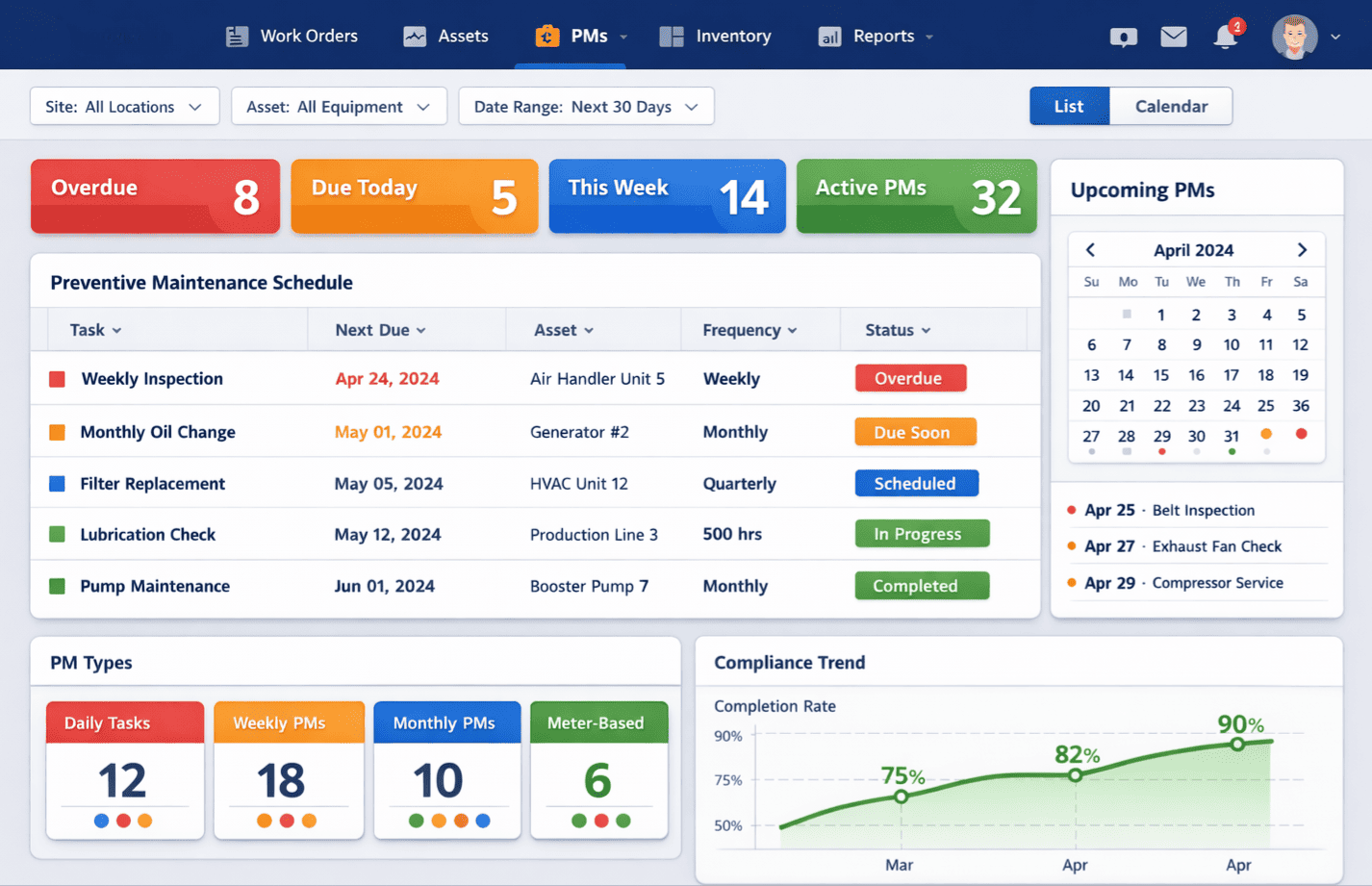Click the Overdue status badge
This screenshot has width=1372, height=886.
[910, 379]
